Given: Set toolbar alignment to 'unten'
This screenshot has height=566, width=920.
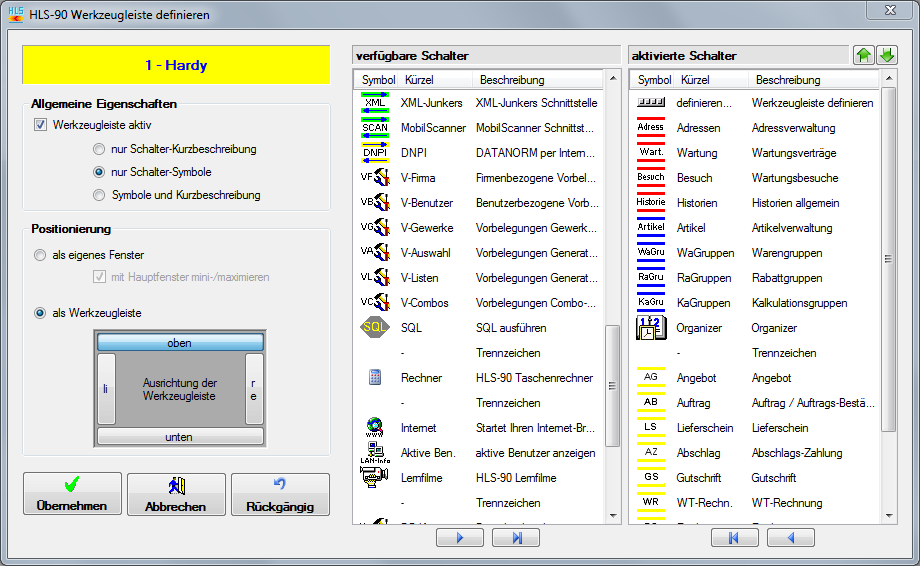Looking at the screenshot, I should click(180, 437).
